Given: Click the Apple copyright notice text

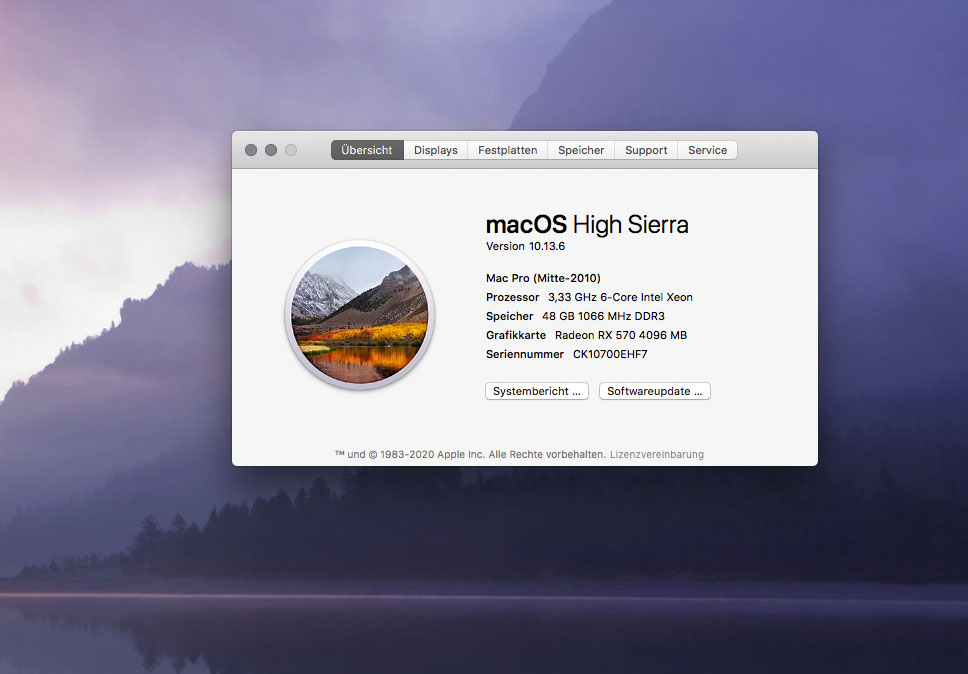Looking at the screenshot, I should click(x=470, y=454).
